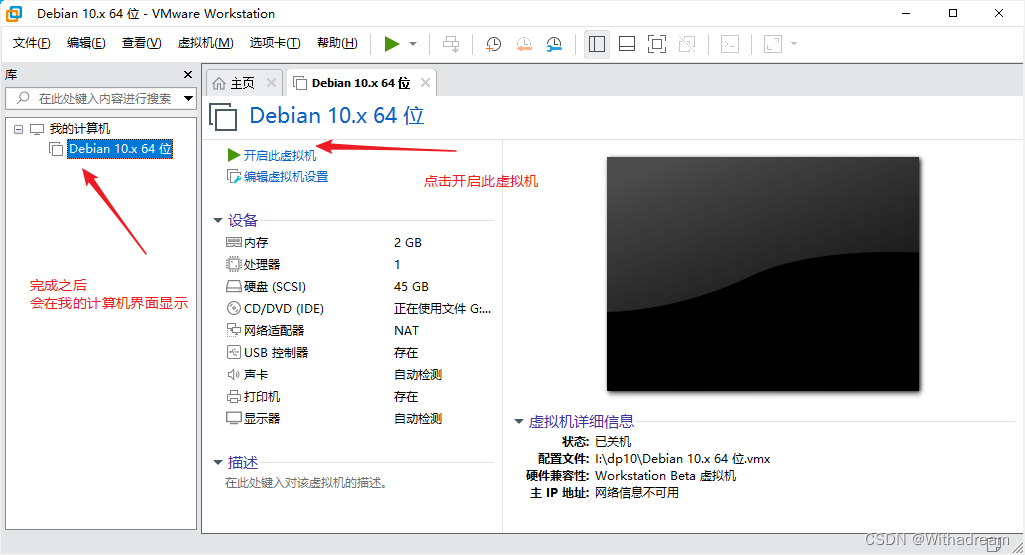Screen dimensions: 1025x555
Task: Switch to the Debian 10.x 64 位 tab
Action: [x=361, y=83]
